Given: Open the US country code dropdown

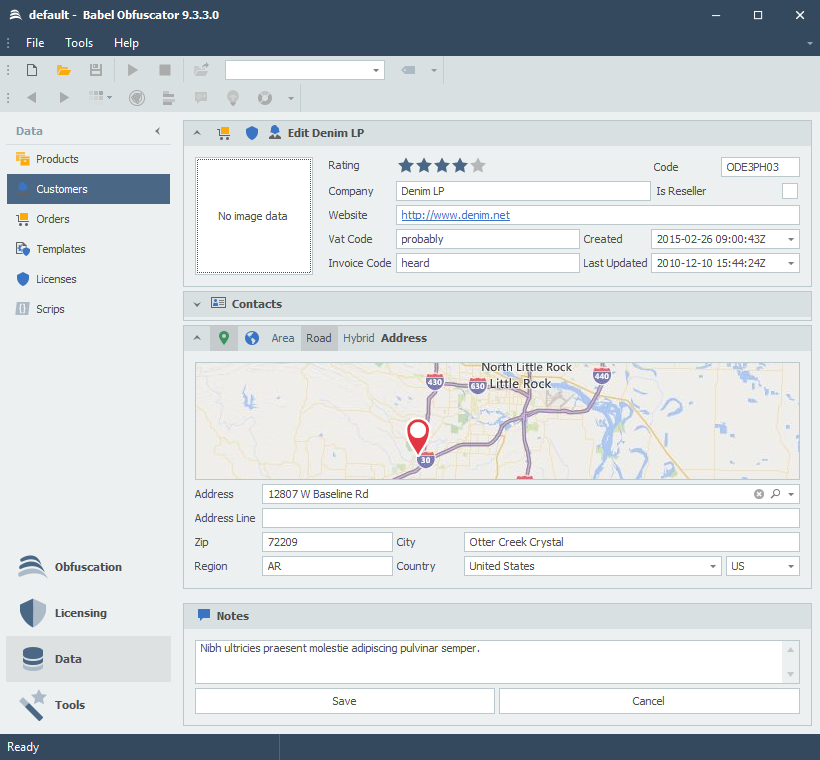Looking at the screenshot, I should click(791, 566).
